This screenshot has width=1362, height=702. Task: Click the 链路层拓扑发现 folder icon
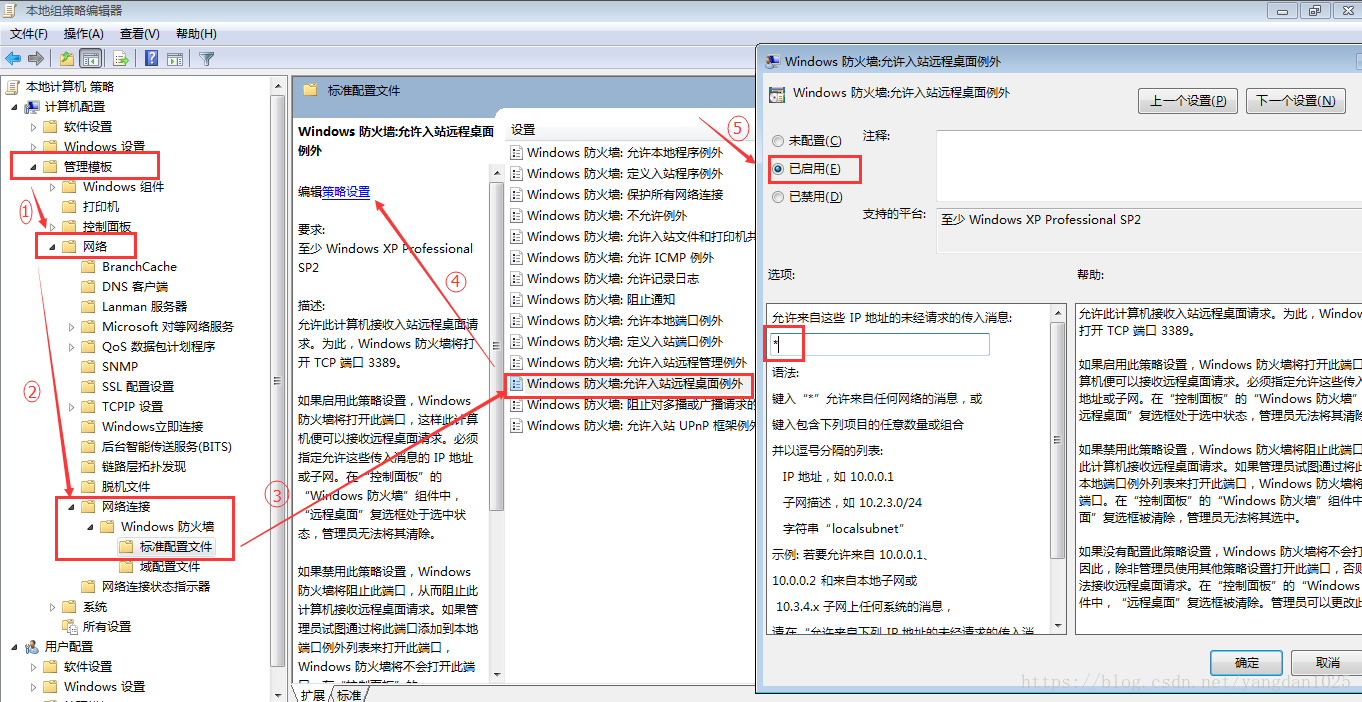[x=88, y=467]
